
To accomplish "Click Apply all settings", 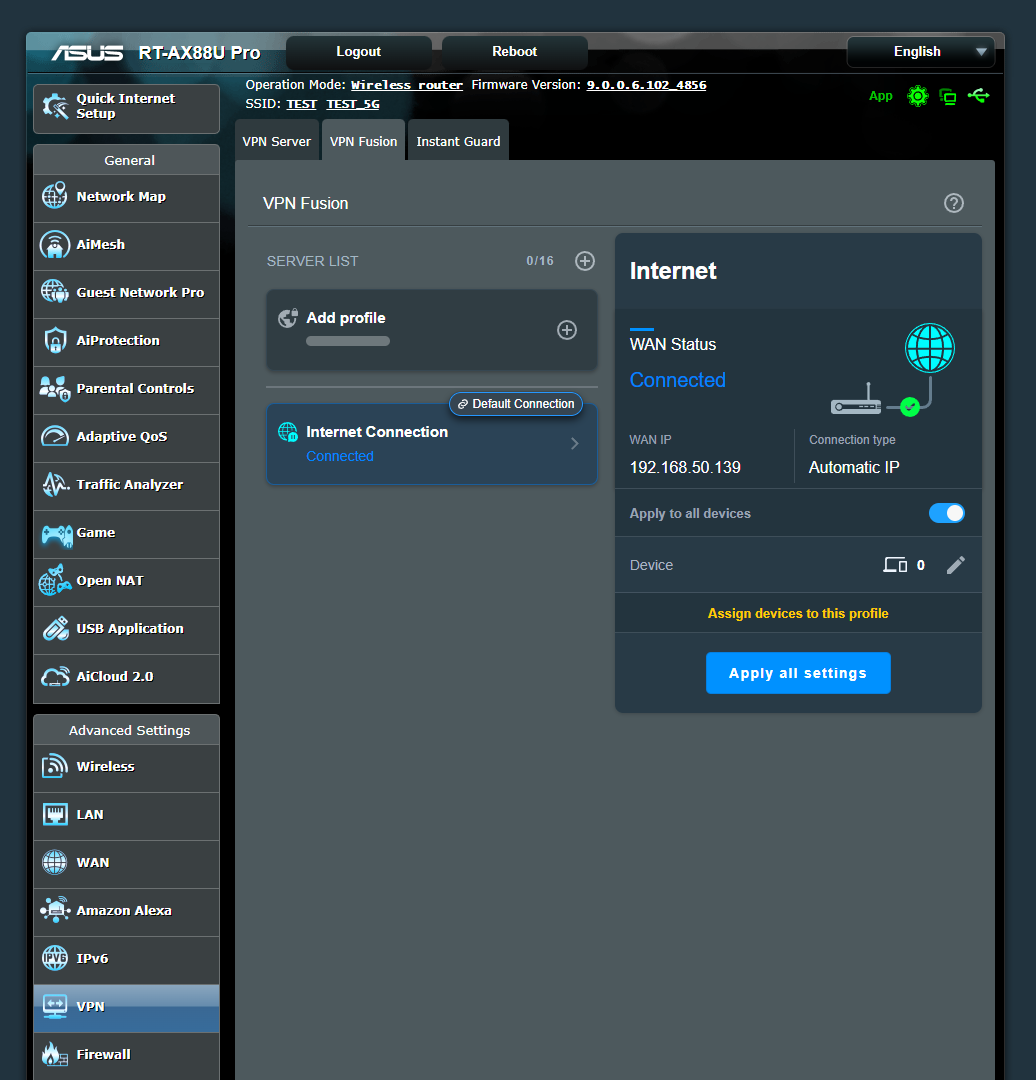I will (x=798, y=673).
